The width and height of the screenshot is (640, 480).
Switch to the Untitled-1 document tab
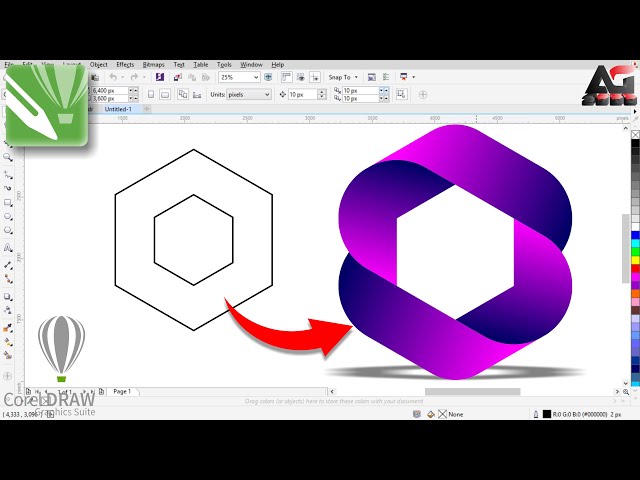tap(118, 109)
